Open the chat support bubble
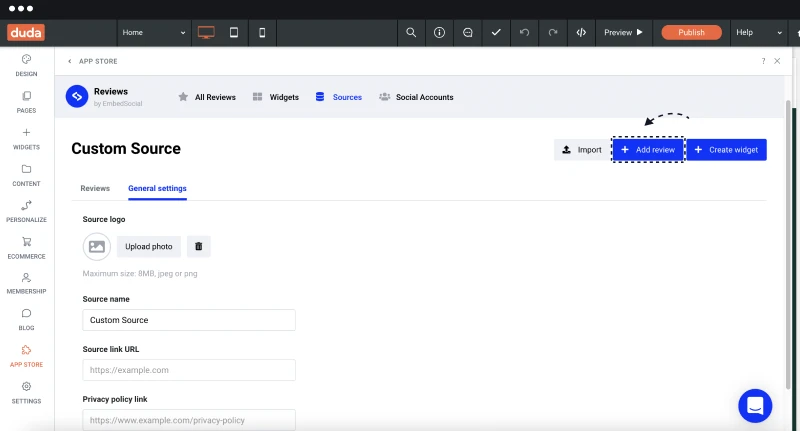 tap(755, 406)
